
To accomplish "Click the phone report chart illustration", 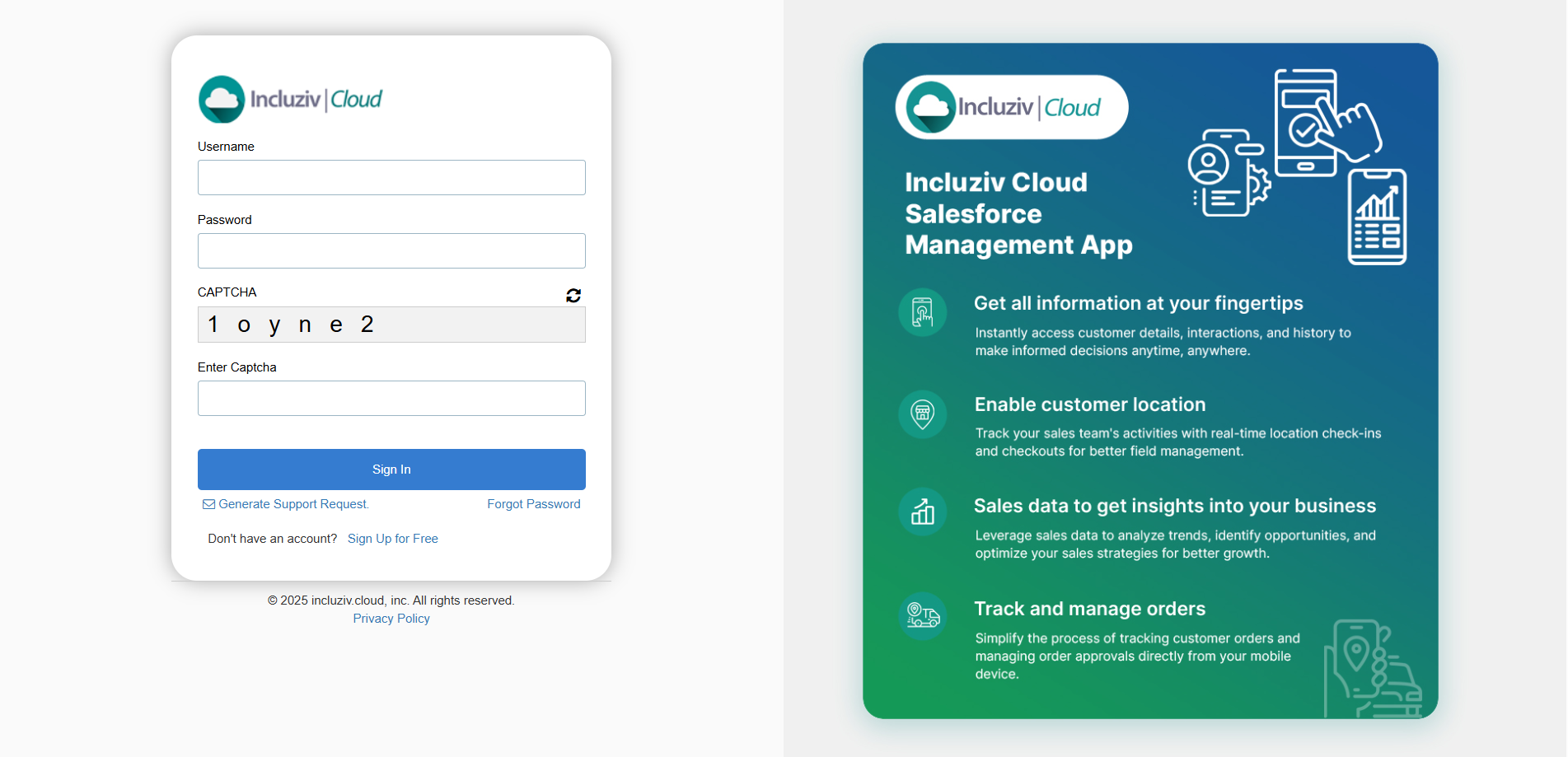I will 1377,217.
